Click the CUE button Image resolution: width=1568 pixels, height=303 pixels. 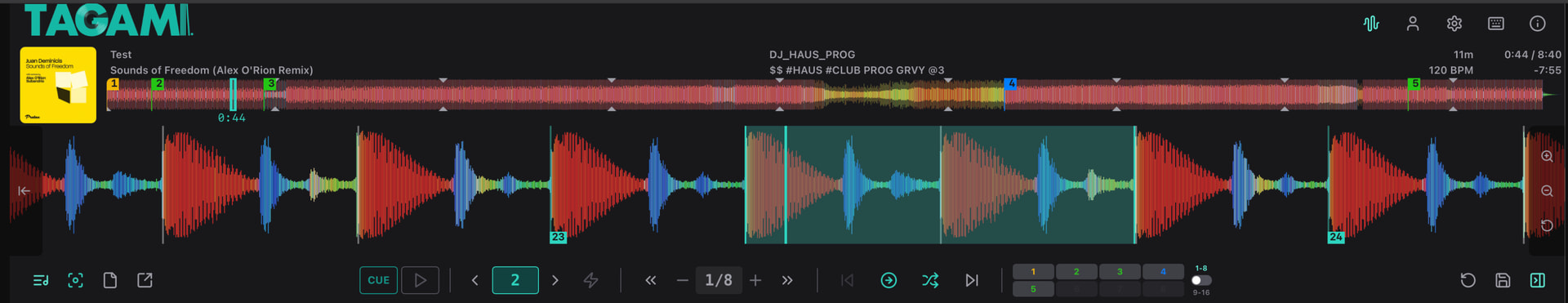pos(378,280)
